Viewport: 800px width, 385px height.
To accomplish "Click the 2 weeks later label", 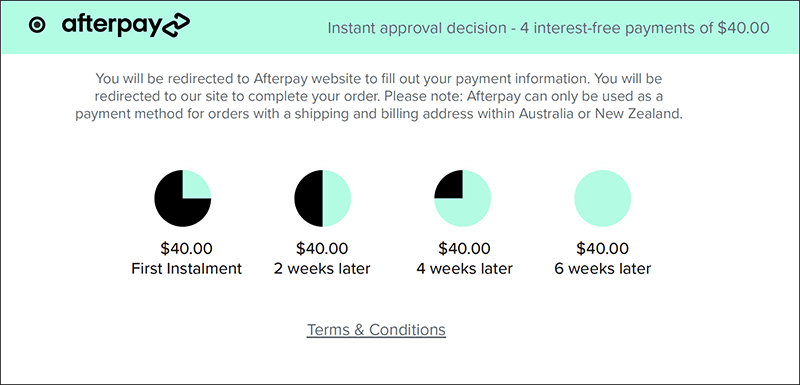I will (322, 268).
